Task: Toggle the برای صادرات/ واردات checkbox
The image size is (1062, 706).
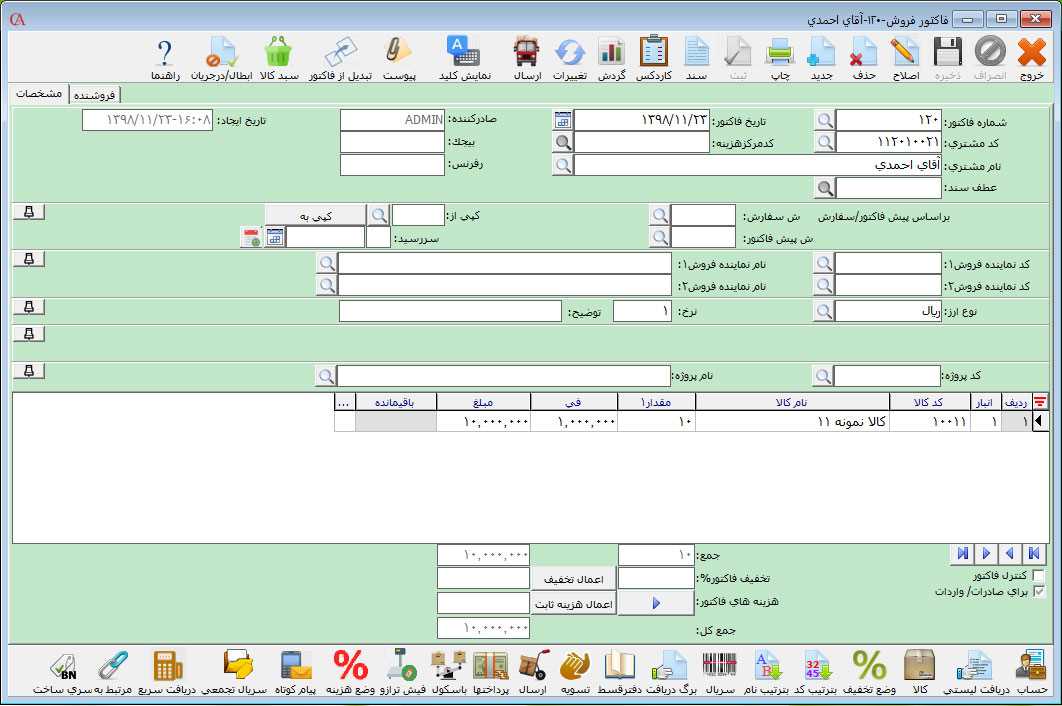Action: click(1039, 592)
